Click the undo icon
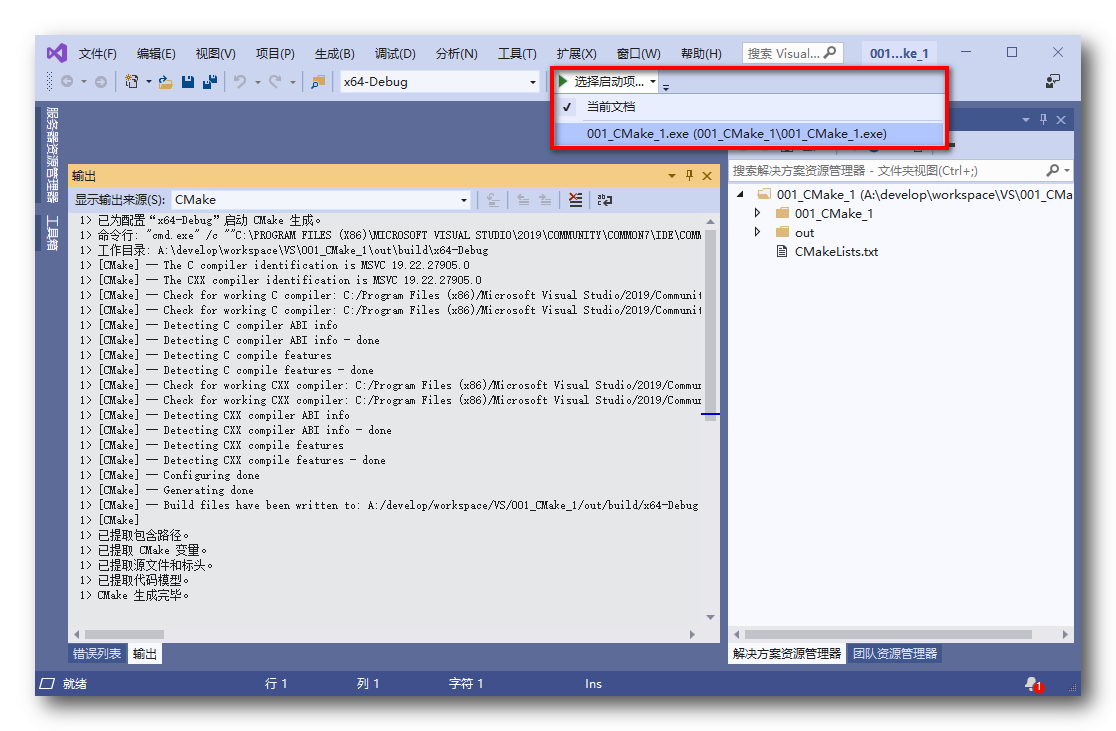 pos(240,82)
